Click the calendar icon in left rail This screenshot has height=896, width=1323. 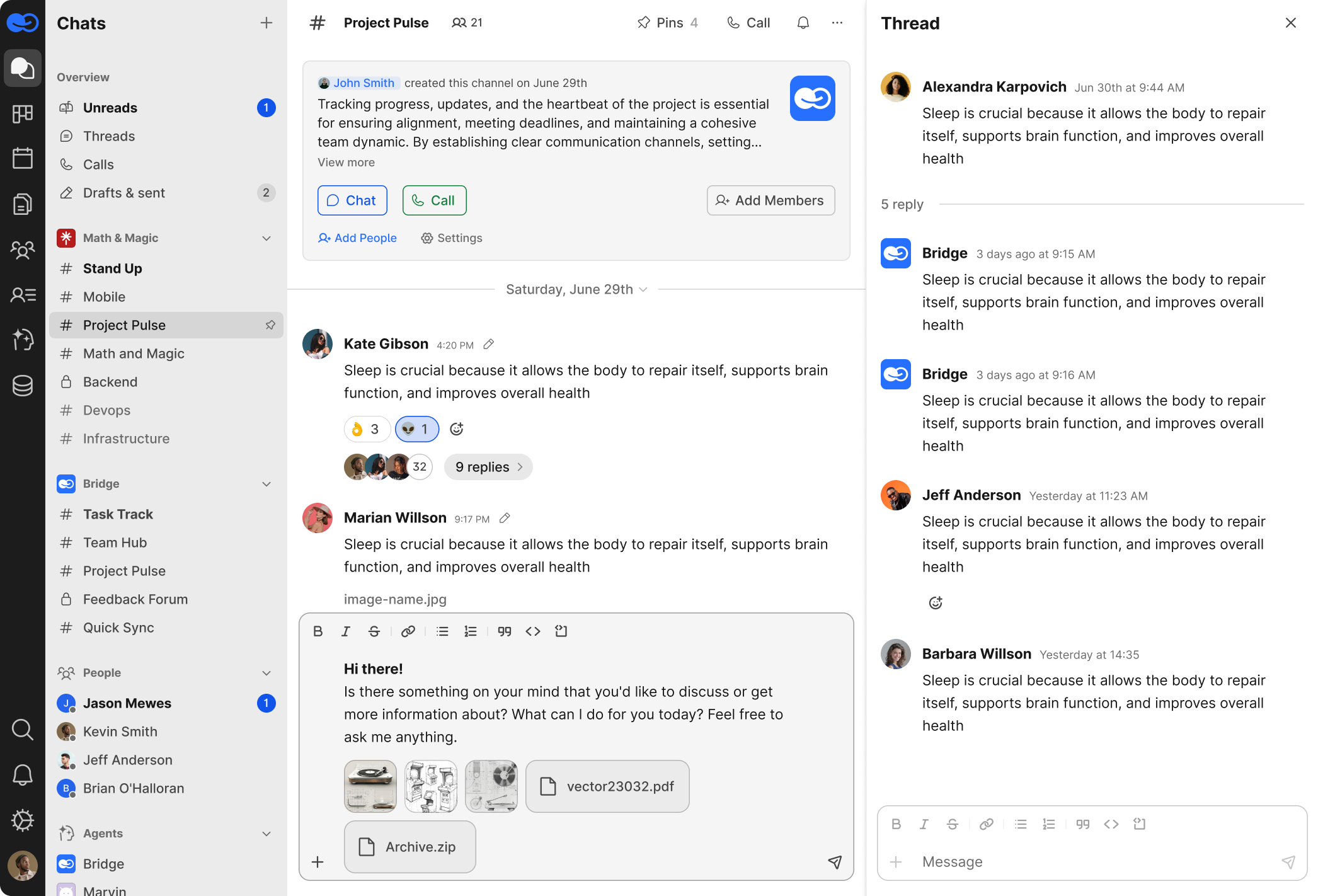23,158
